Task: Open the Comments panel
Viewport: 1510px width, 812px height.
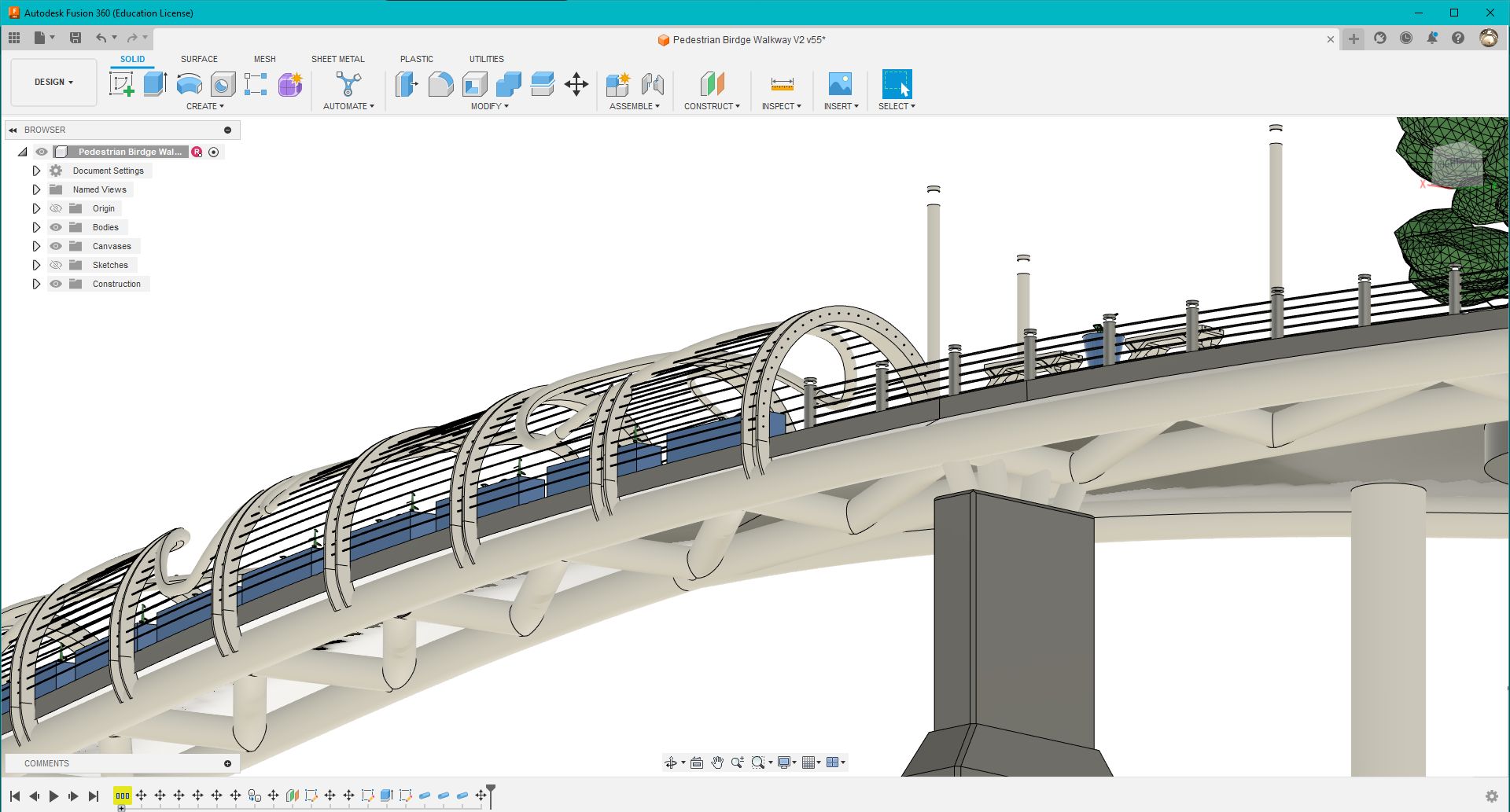Action: (47, 762)
